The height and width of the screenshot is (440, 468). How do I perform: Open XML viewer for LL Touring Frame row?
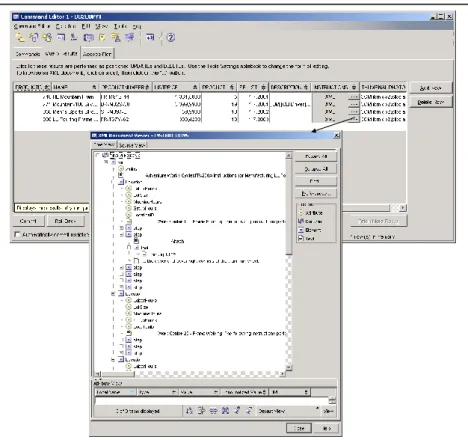click(353, 119)
